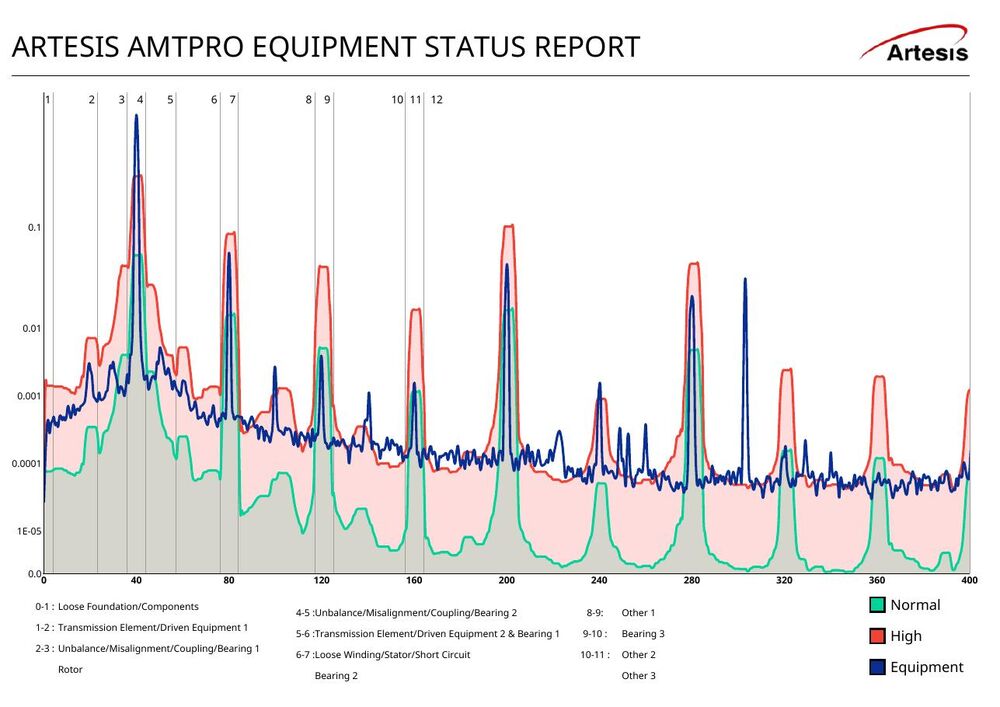Image resolution: width=1000 pixels, height=707 pixels.
Task: Click frequency band marker 3
Action: click(122, 99)
